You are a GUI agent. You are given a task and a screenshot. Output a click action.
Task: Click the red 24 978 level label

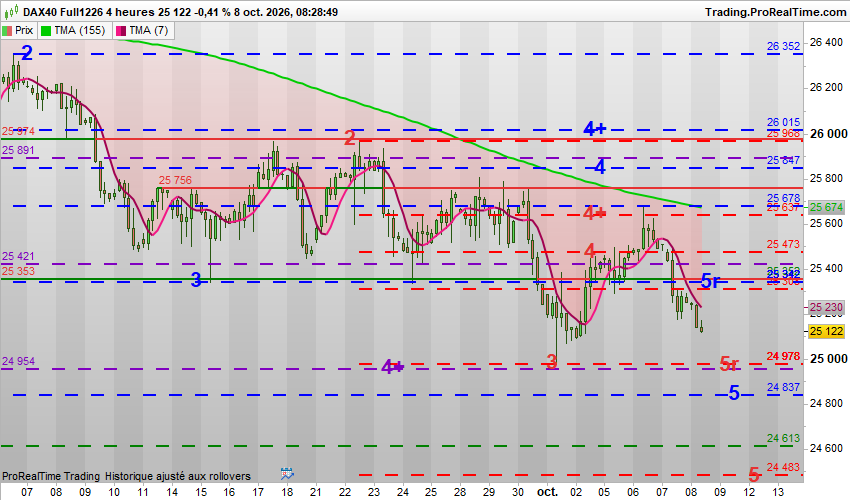tap(783, 356)
